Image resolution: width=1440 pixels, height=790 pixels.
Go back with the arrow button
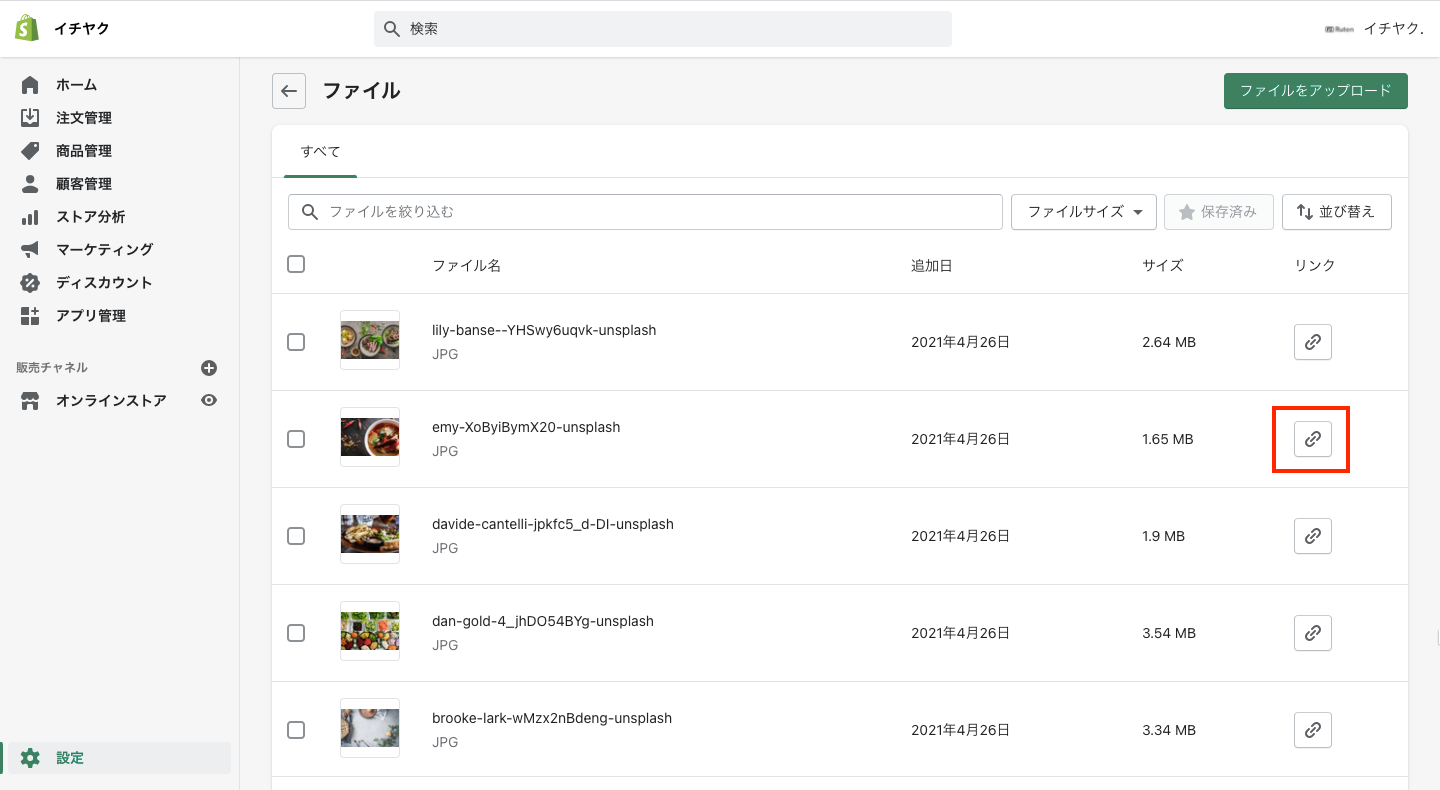289,91
